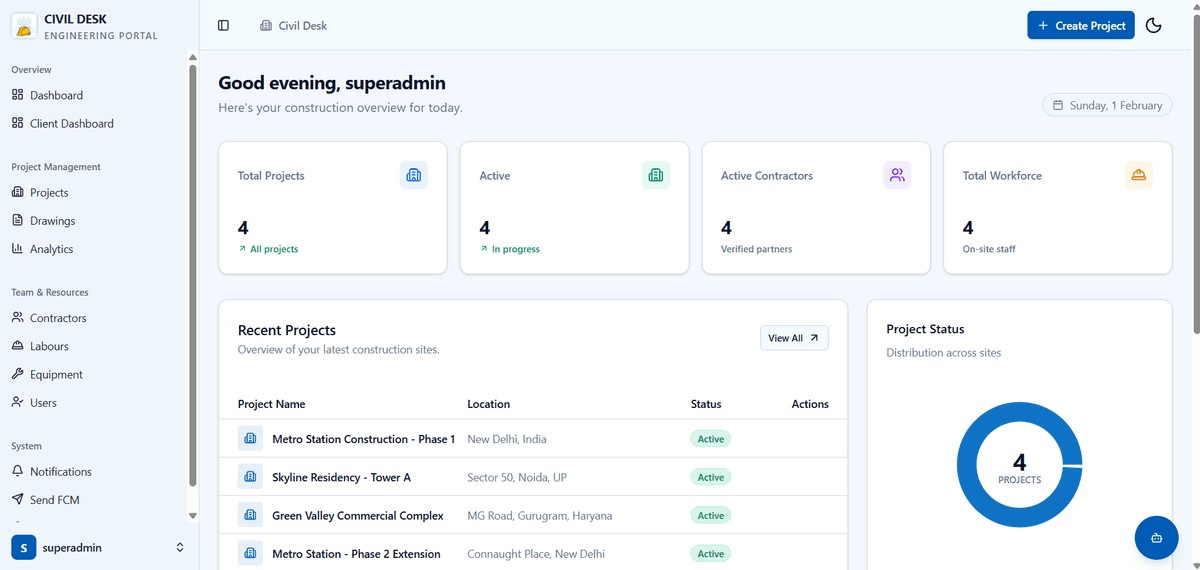The image size is (1200, 570).
Task: Click the Labours helmet icon
Action: [x=17, y=345]
